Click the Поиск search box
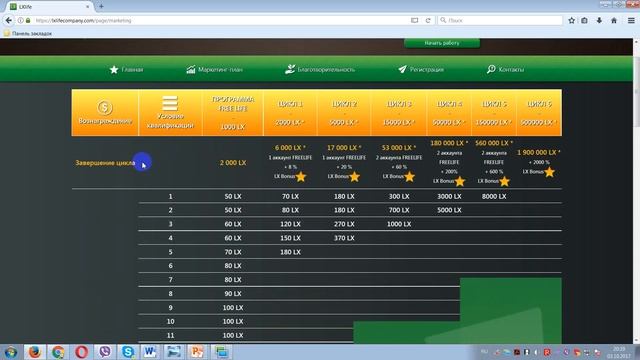640x360 pixels. [500, 20]
